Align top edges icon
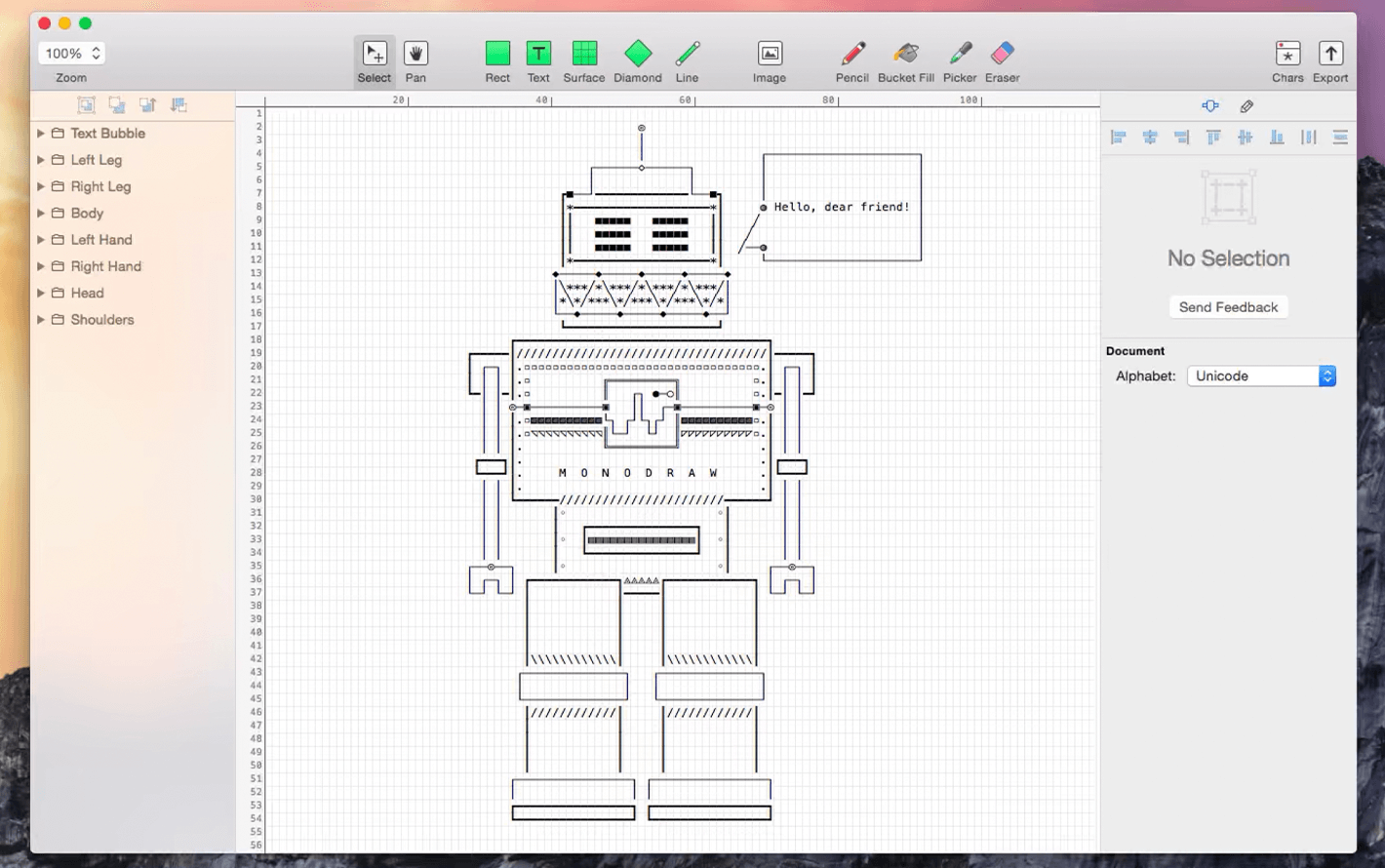The width and height of the screenshot is (1385, 868). click(1213, 138)
